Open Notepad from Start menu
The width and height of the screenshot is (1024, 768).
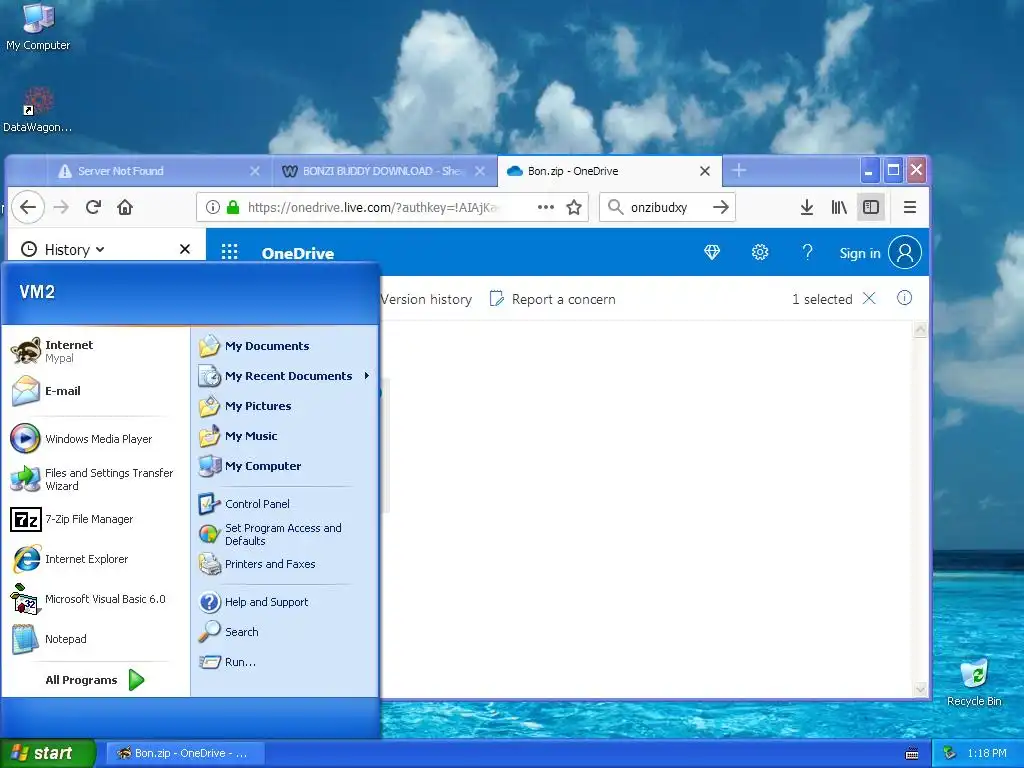(95, 639)
